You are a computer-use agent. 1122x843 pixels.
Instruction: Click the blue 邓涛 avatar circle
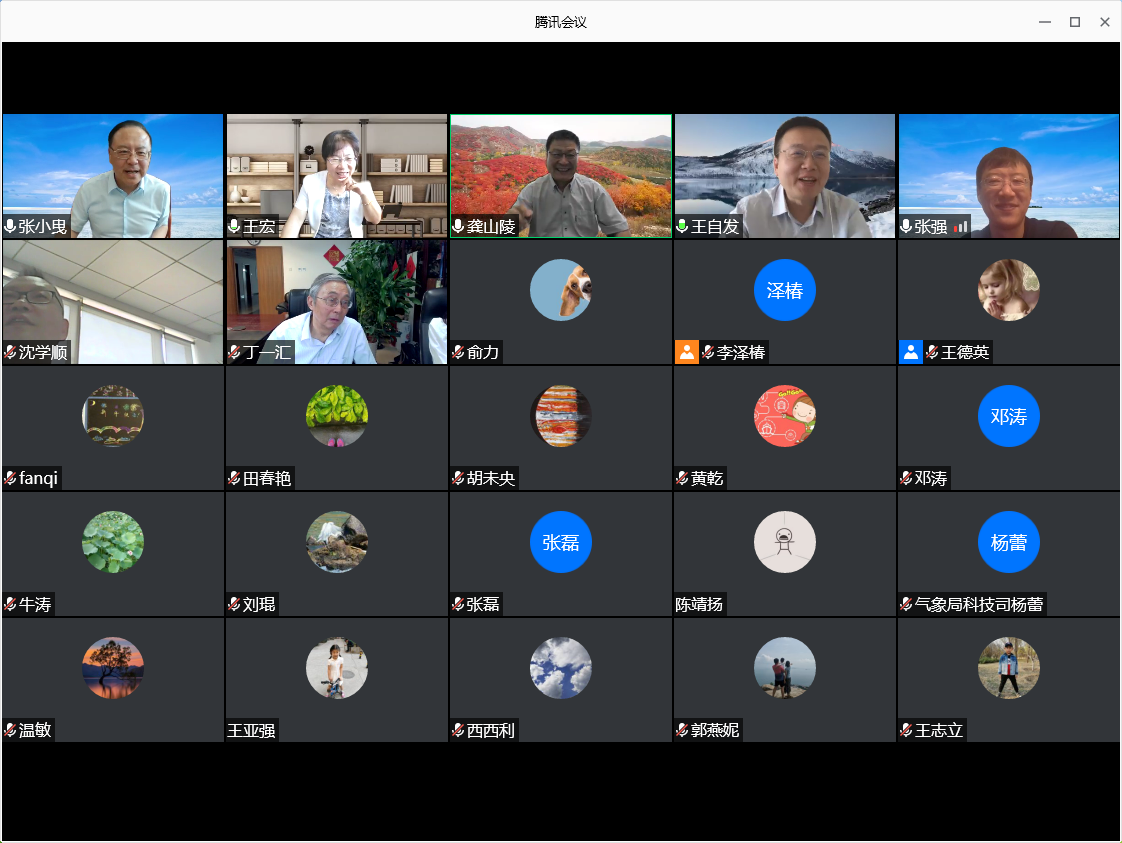tap(1008, 416)
